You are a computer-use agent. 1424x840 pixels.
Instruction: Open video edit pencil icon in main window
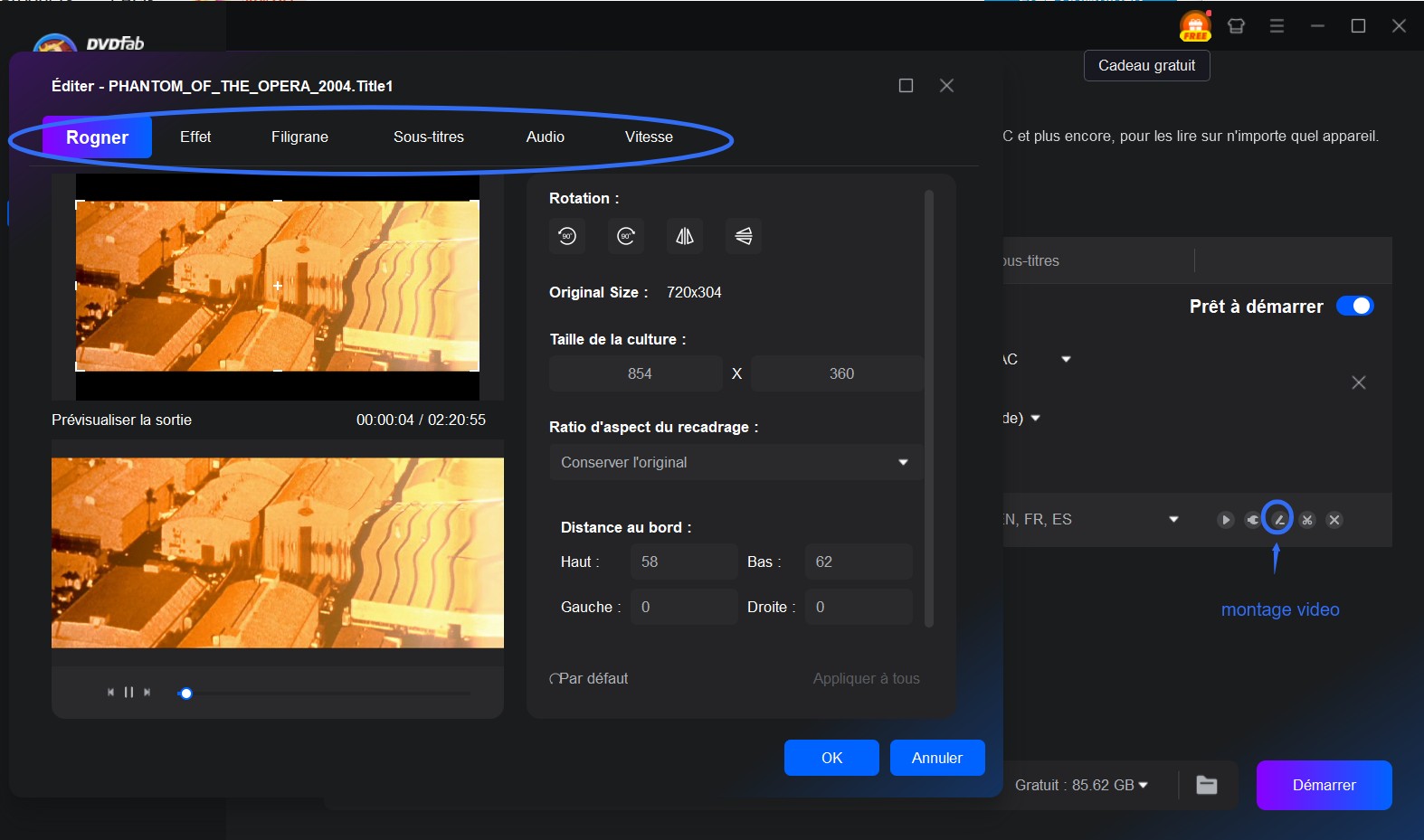click(1278, 519)
